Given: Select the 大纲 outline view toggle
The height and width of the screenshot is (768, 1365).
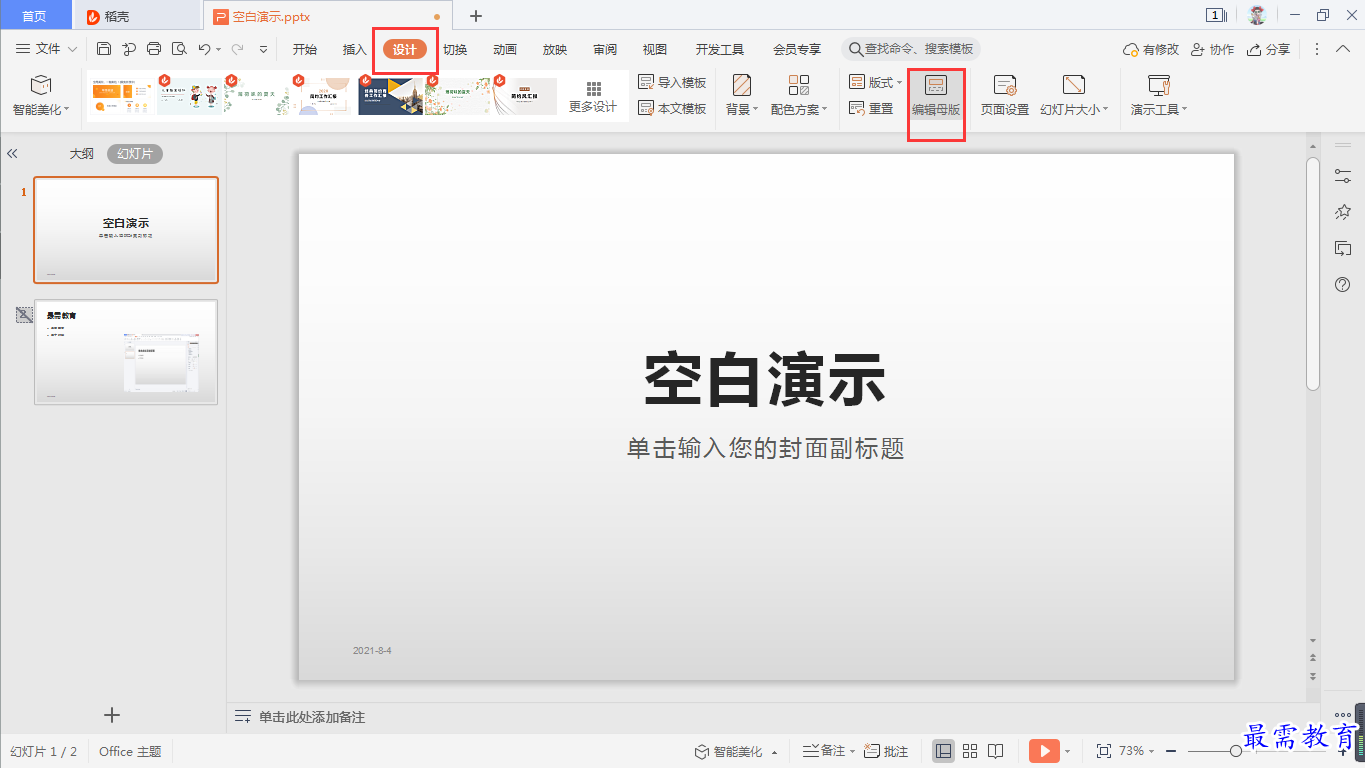Looking at the screenshot, I should click(81, 154).
